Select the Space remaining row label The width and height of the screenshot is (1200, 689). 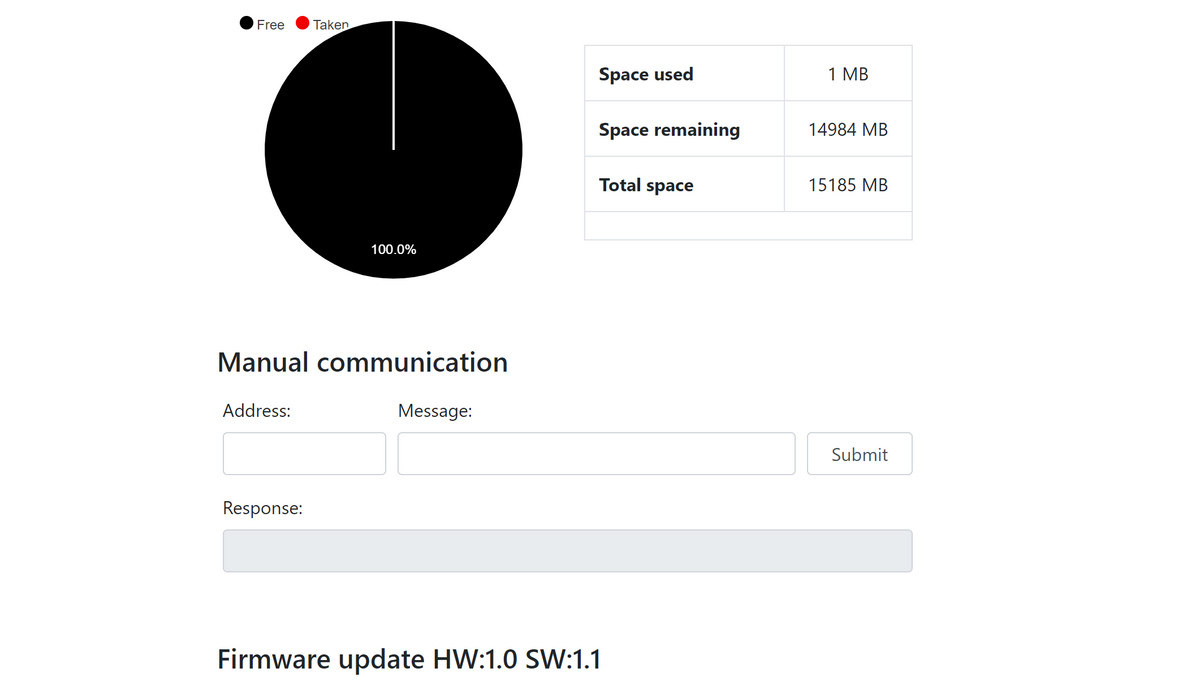[669, 129]
